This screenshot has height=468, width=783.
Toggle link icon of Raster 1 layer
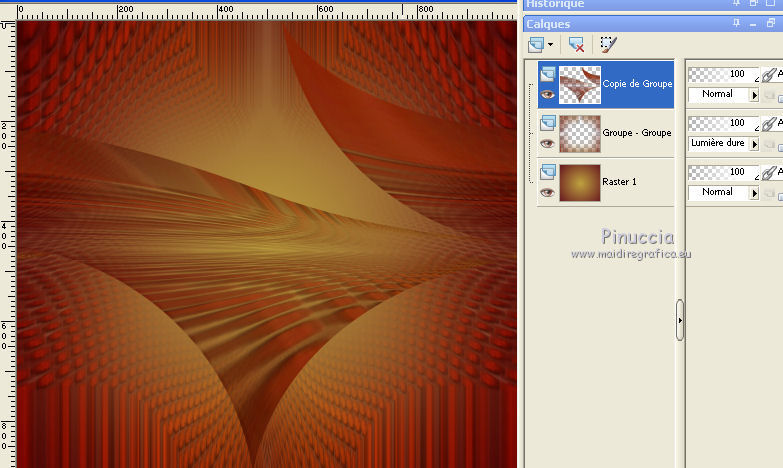point(769,172)
